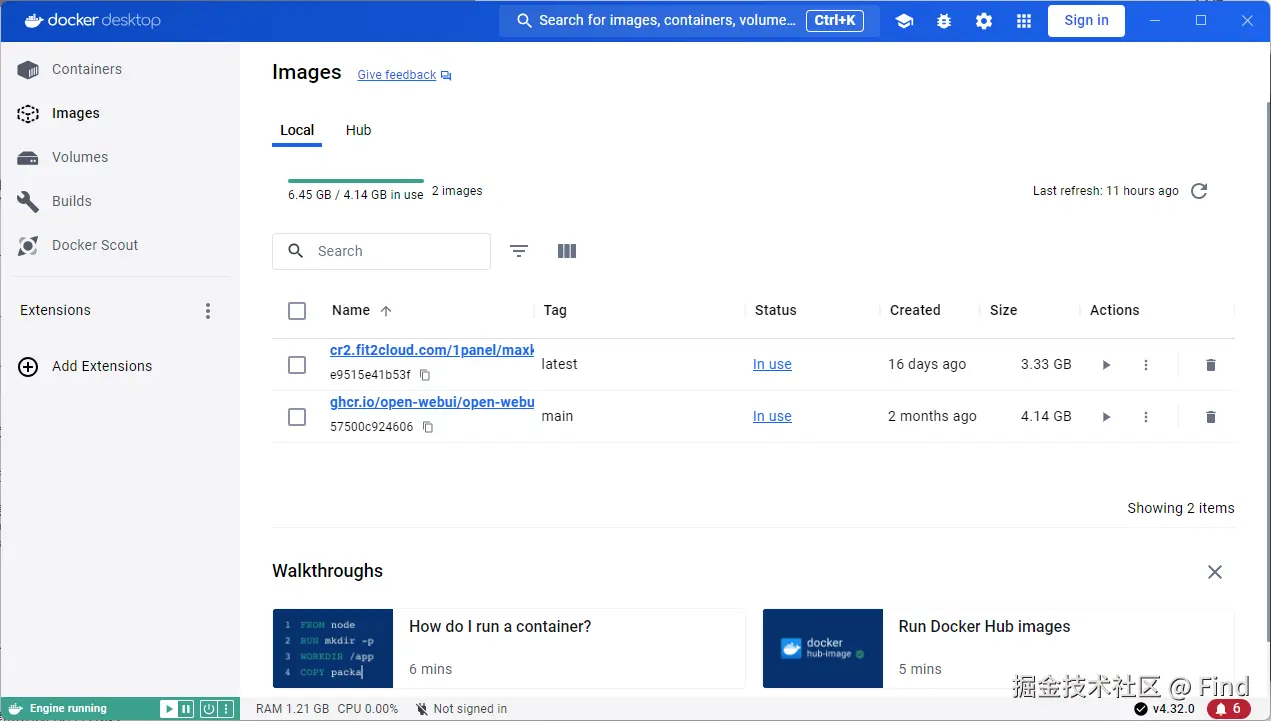Select the cr2.fit2cloud.com image checkbox
The height and width of the screenshot is (721, 1271).
pos(297,365)
